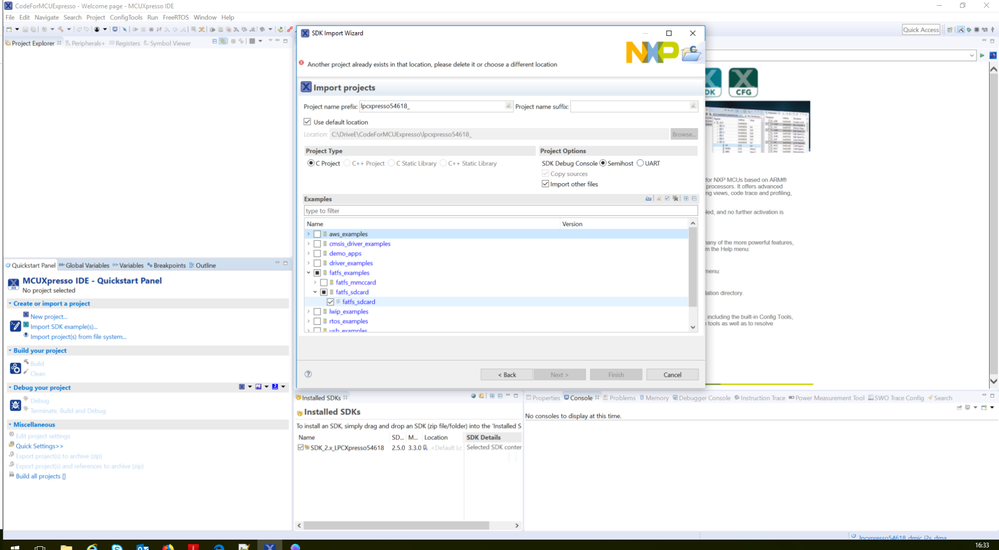Open the FreeRTOS menu
The width and height of the screenshot is (999, 550).
(x=175, y=17)
